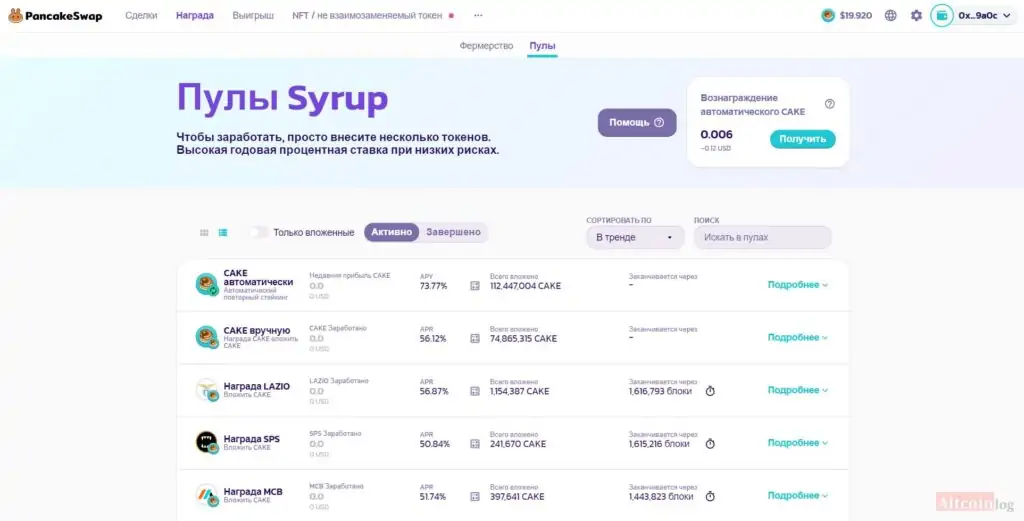The width and height of the screenshot is (1024, 521).
Task: Switch to list view icon
Action: coord(223,232)
